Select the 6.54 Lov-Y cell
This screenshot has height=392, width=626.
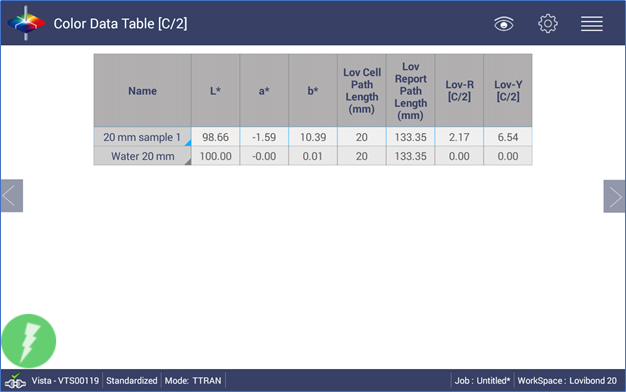click(x=508, y=137)
